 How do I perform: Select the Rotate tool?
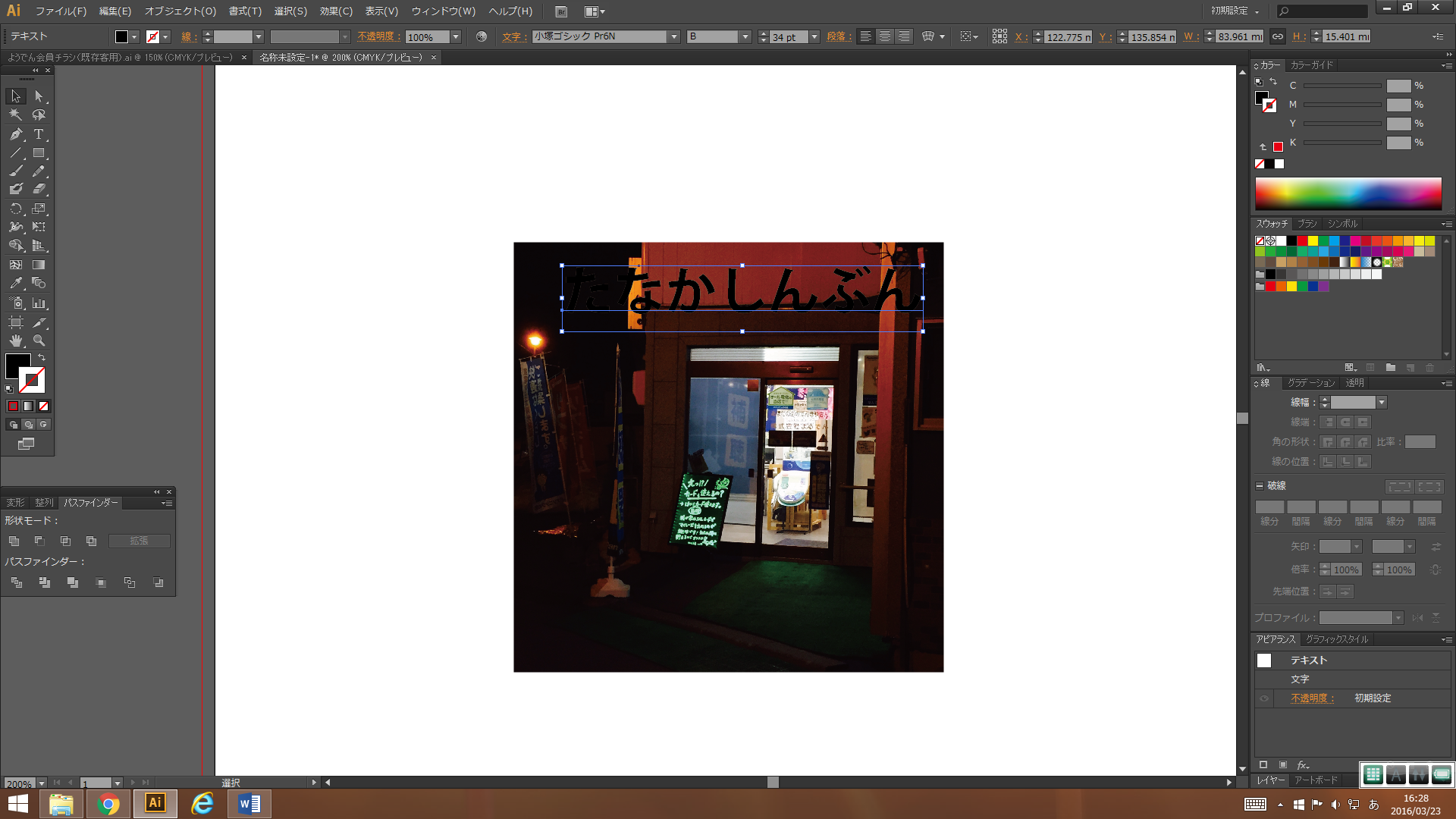click(14, 208)
